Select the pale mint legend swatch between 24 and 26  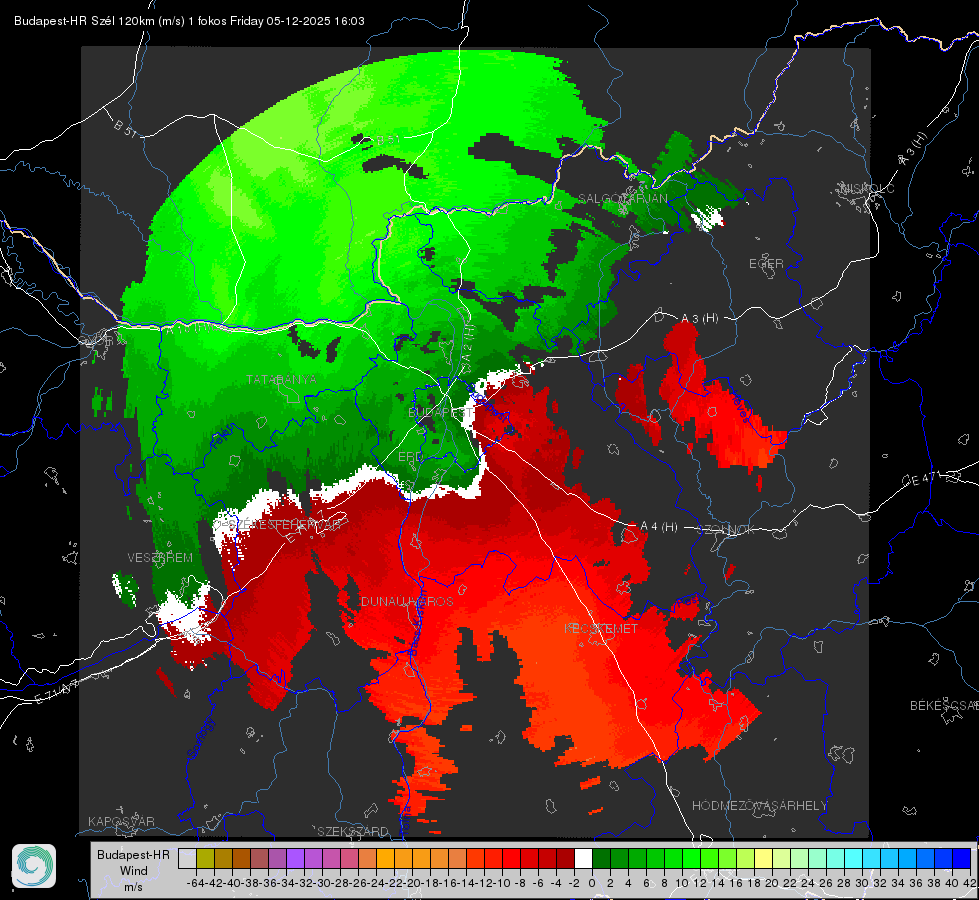tap(817, 859)
